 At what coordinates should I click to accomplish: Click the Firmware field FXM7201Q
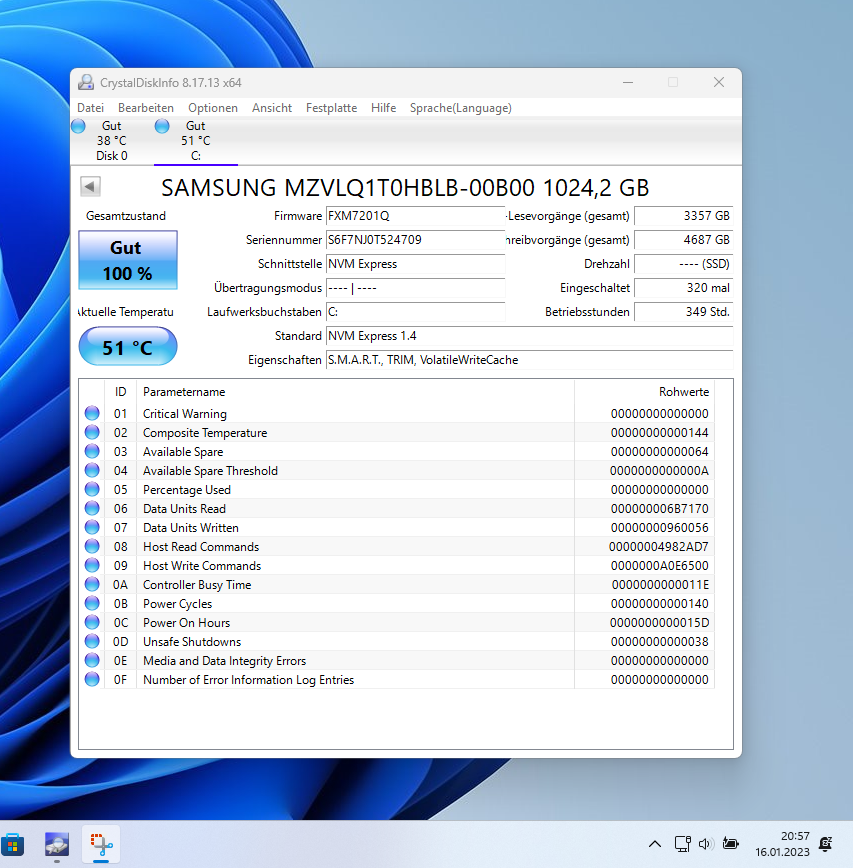click(x=415, y=216)
